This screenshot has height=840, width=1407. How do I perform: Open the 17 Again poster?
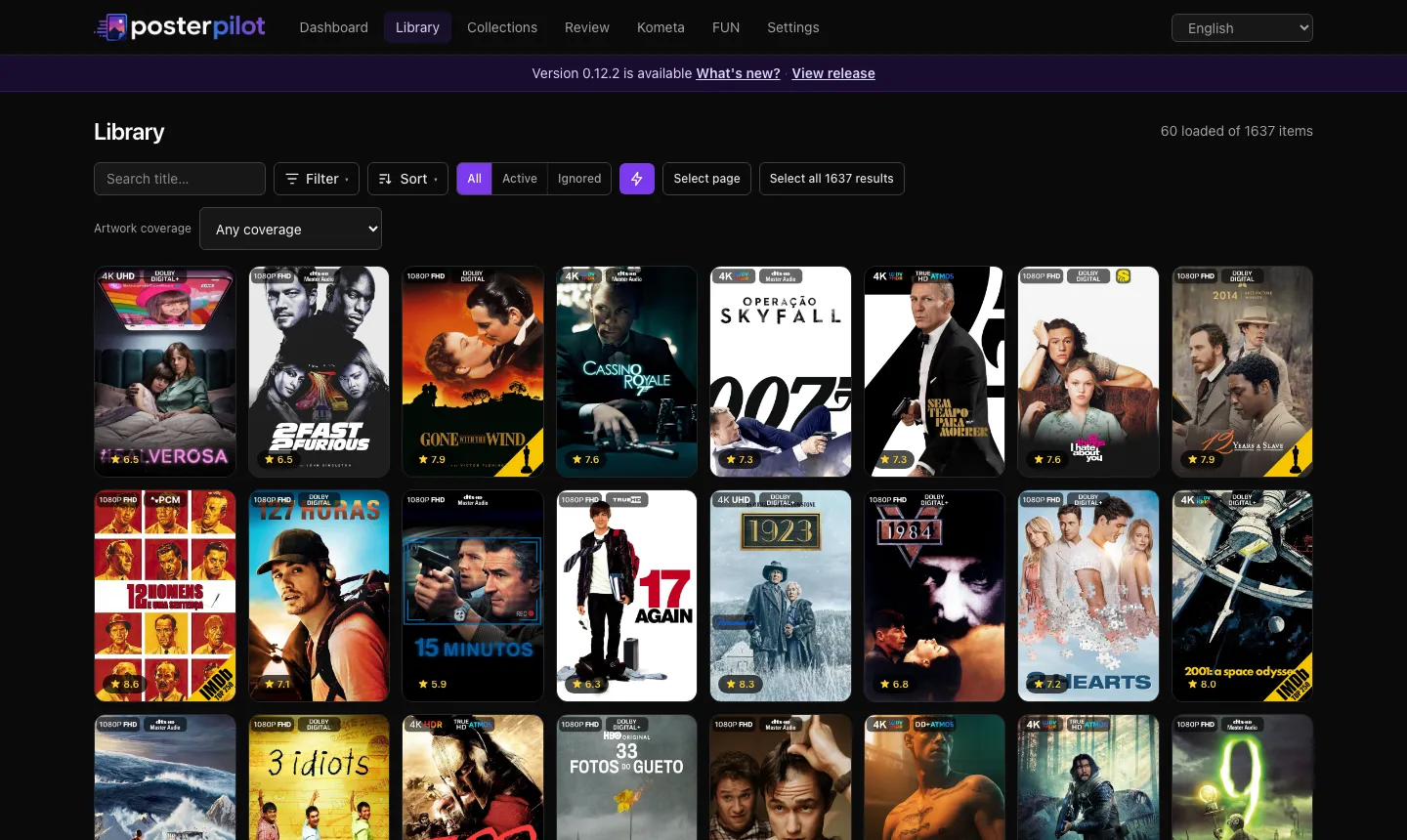click(627, 596)
